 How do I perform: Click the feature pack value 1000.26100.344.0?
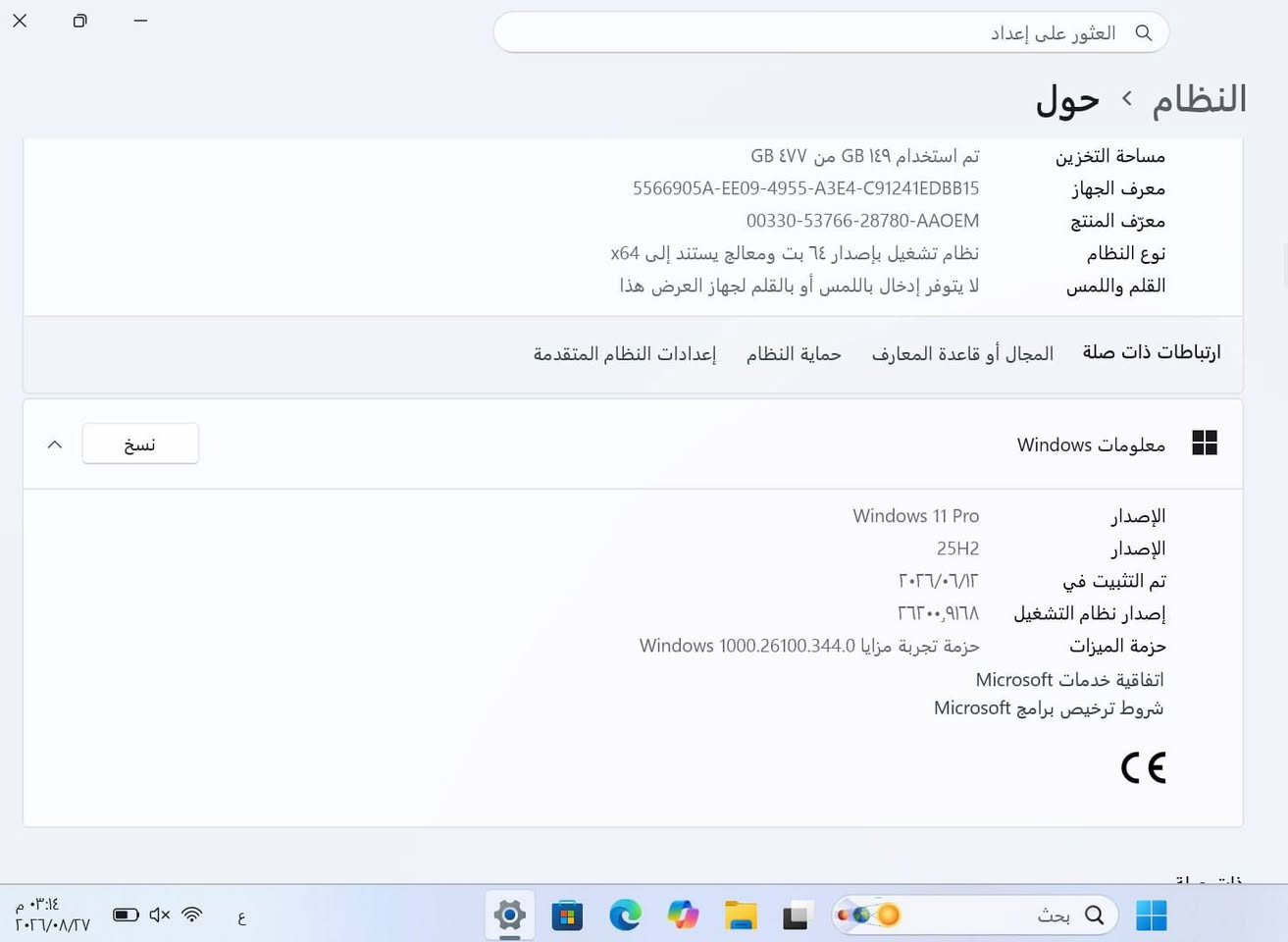click(809, 646)
